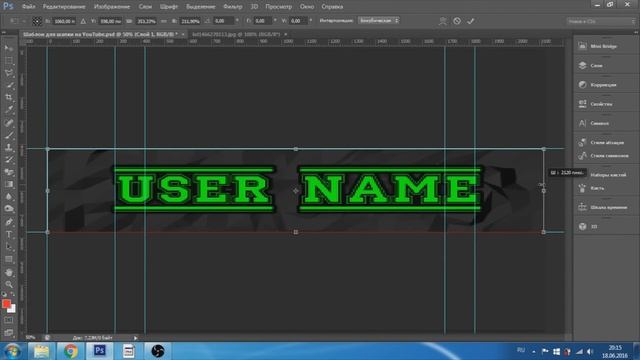This screenshot has width=640, height=360.
Task: Select the Move tool
Action: pos(9,48)
